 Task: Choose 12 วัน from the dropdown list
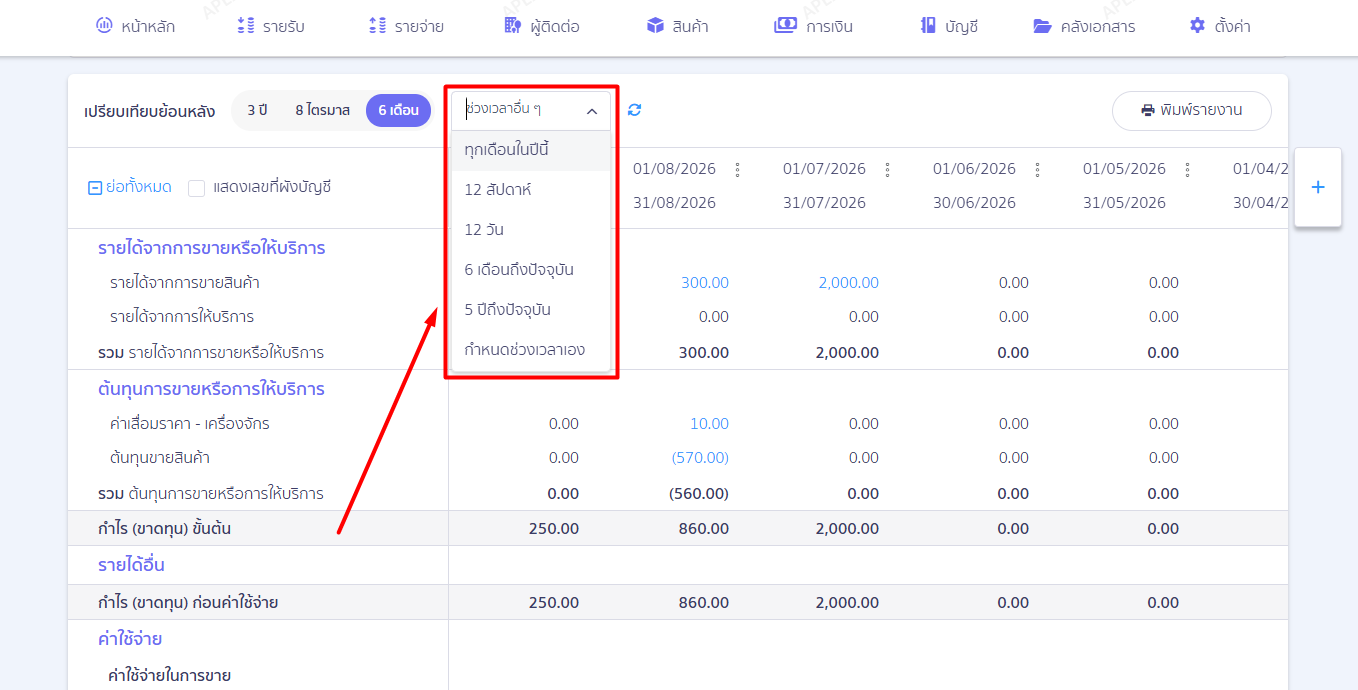click(x=531, y=230)
